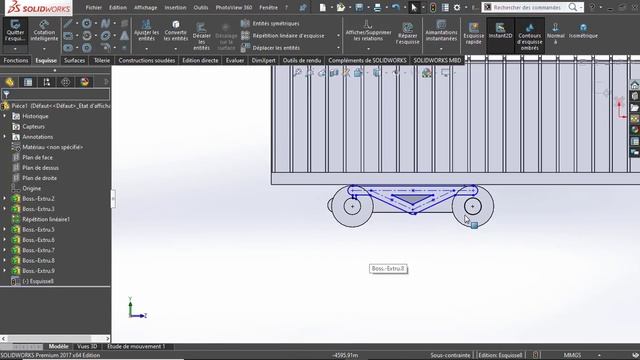640x360 pixels.
Task: Select the Circle sketch tool
Action: (87, 24)
